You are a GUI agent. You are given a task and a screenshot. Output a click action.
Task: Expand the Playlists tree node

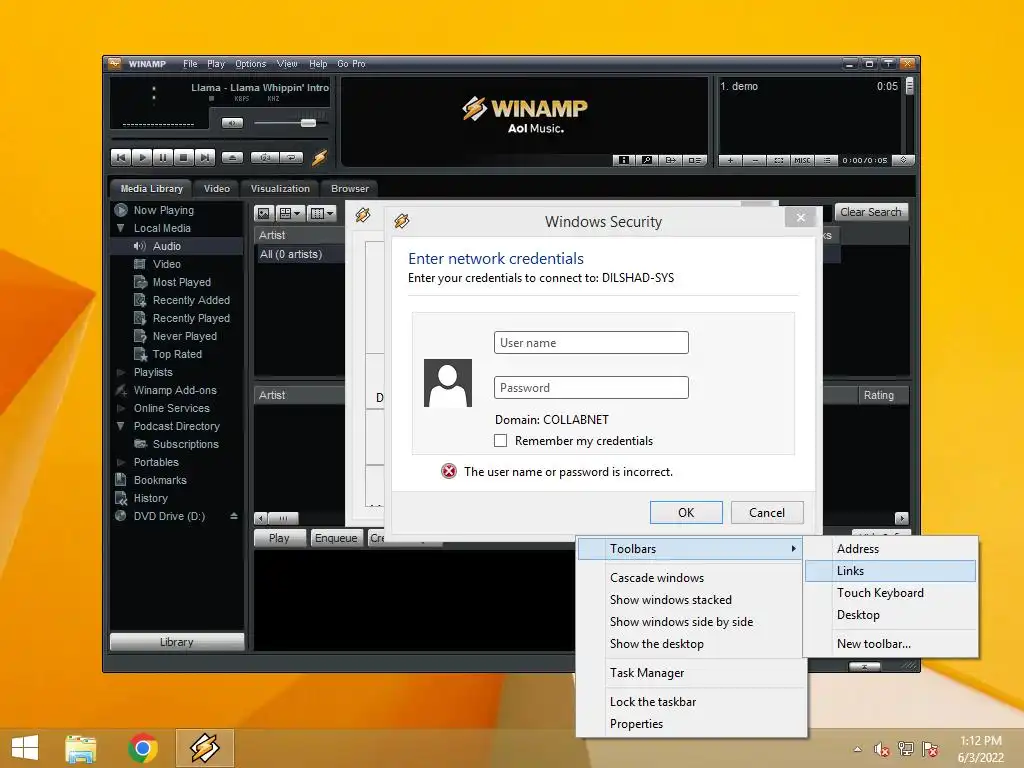120,372
